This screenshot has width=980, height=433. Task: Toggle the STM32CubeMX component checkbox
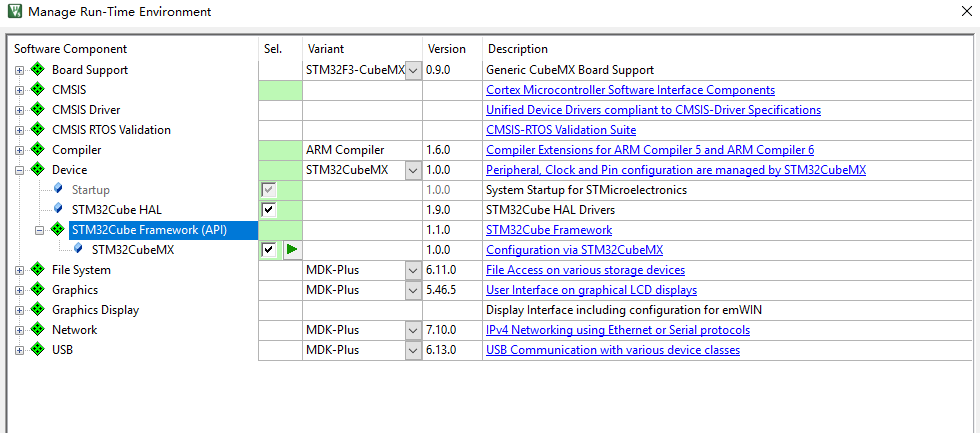point(269,249)
